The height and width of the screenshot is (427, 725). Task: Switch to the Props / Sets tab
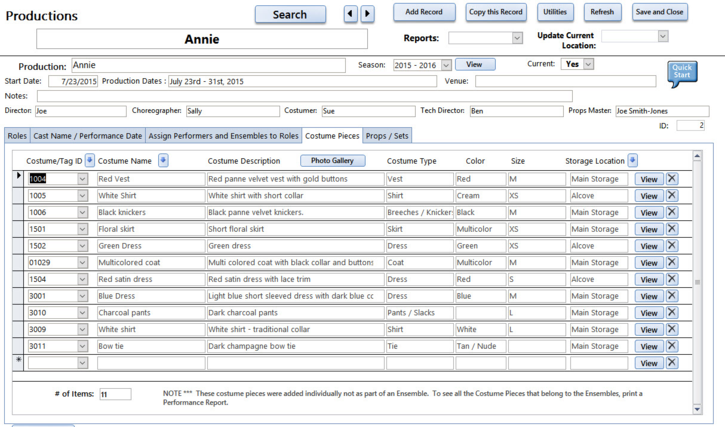tap(387, 136)
